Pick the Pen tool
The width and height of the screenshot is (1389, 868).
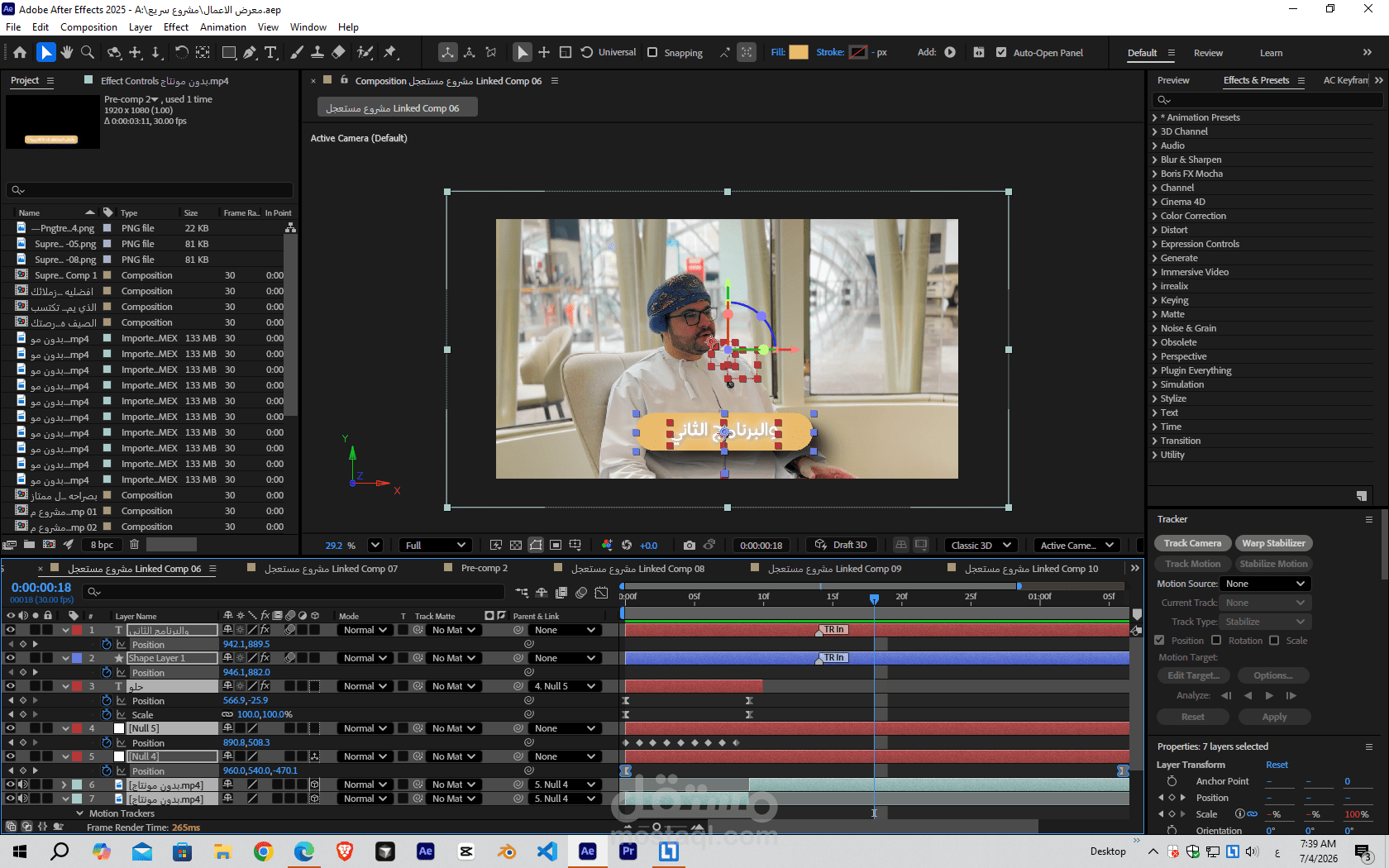click(x=250, y=52)
